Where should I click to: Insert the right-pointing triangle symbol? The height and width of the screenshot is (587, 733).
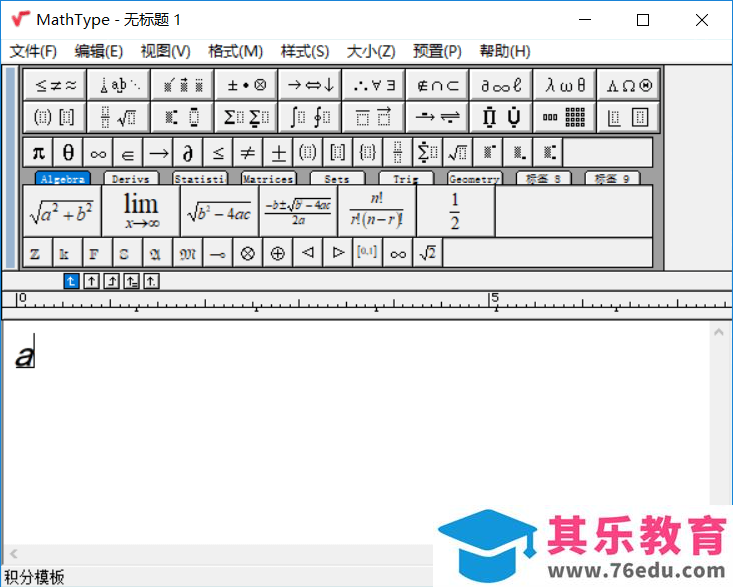click(338, 253)
